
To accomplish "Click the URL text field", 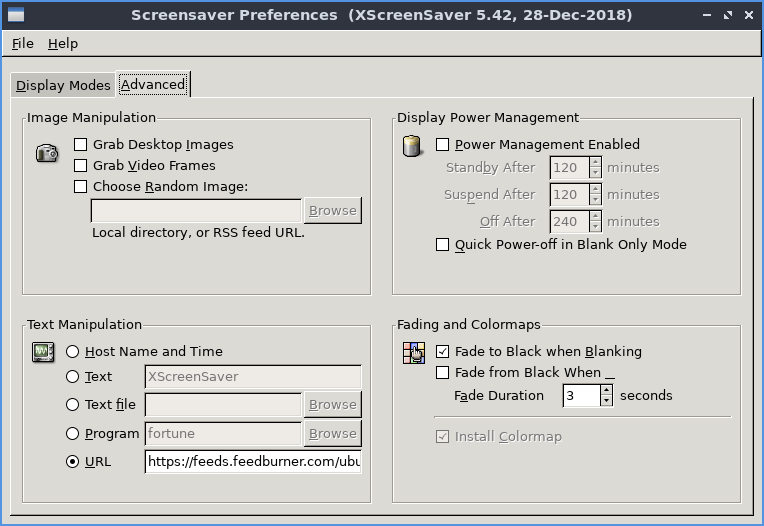I will tap(253, 462).
